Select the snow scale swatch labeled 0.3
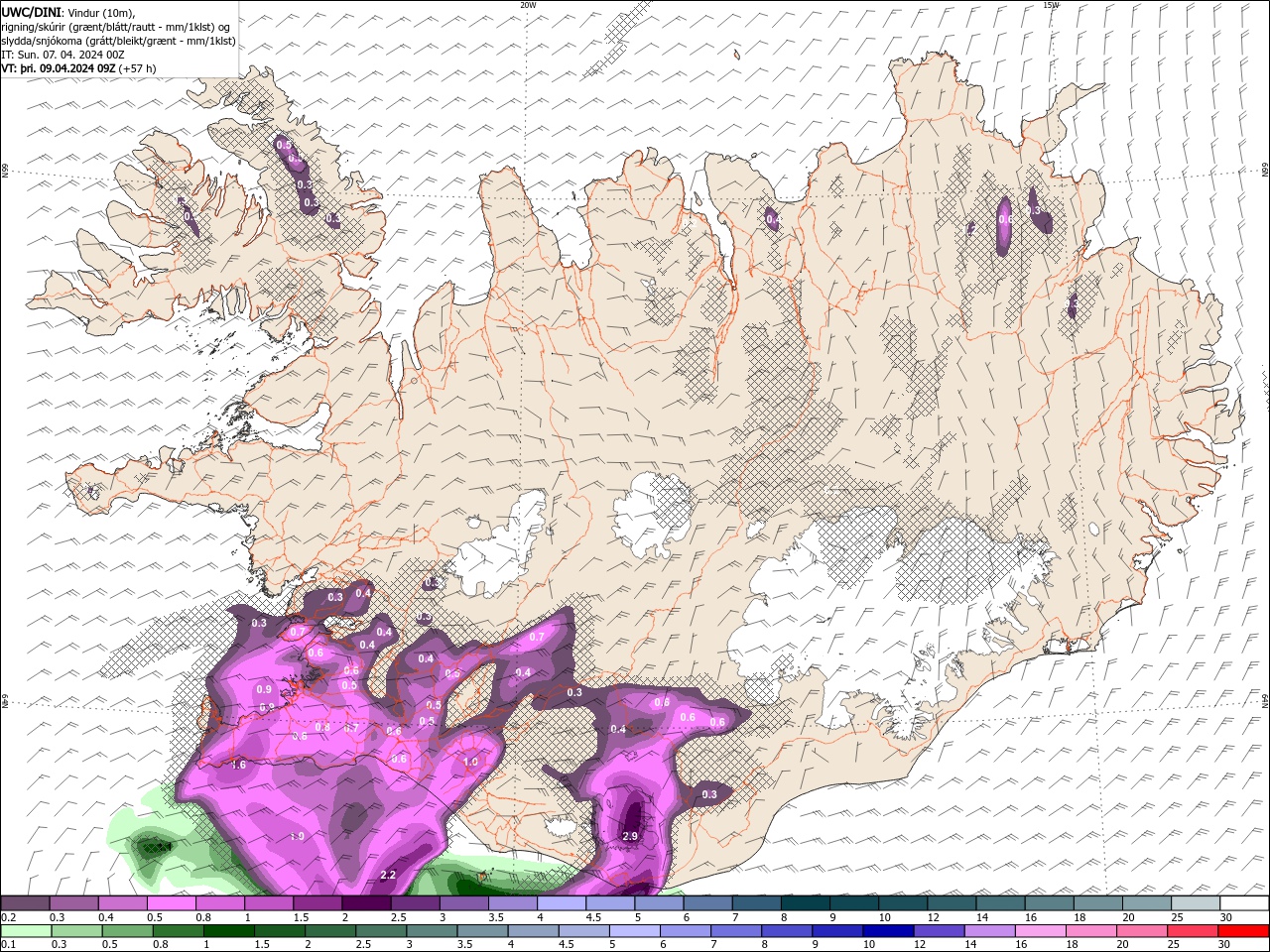1270x952 pixels. click(x=73, y=903)
